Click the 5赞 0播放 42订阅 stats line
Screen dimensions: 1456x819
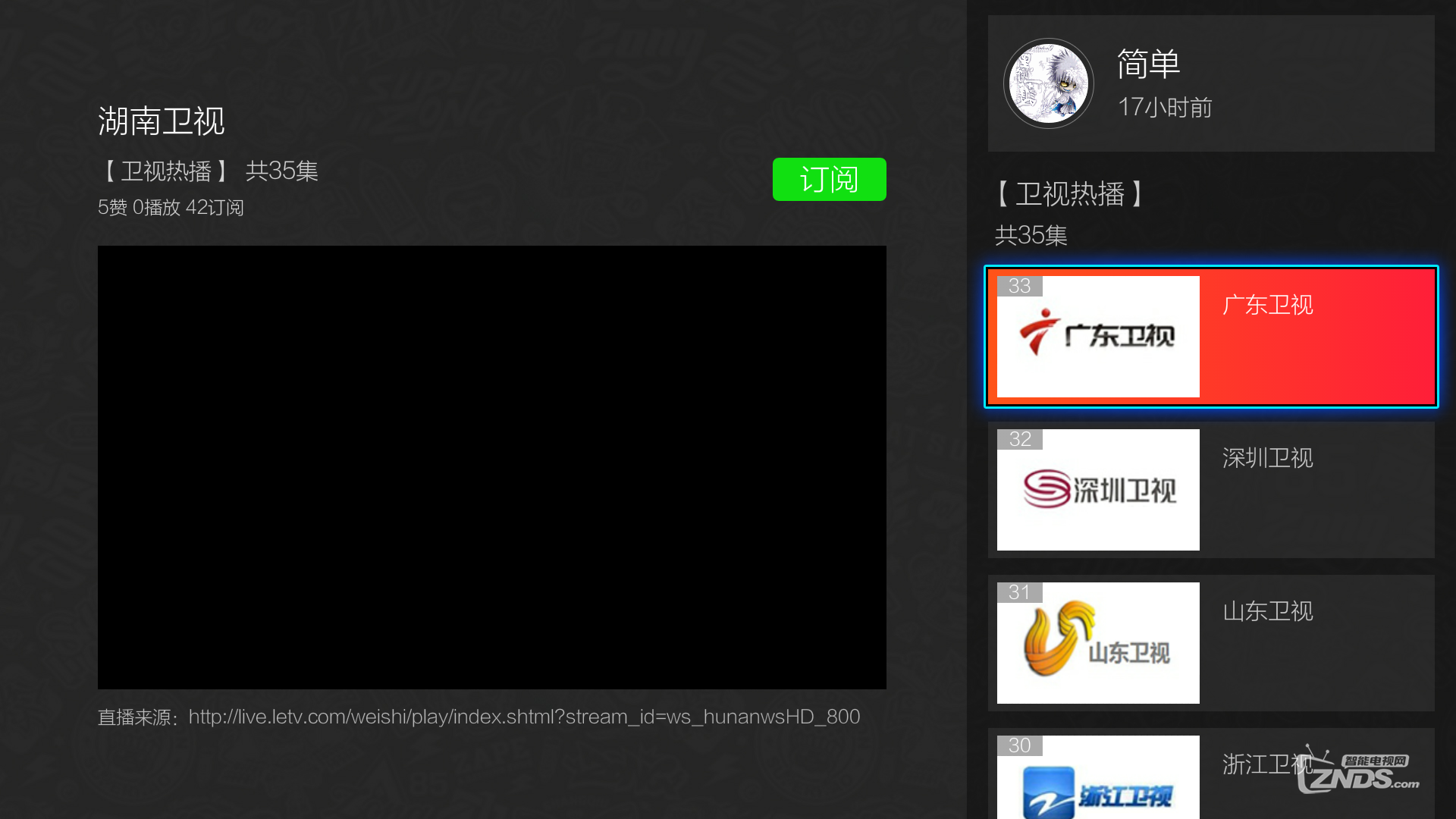point(171,208)
